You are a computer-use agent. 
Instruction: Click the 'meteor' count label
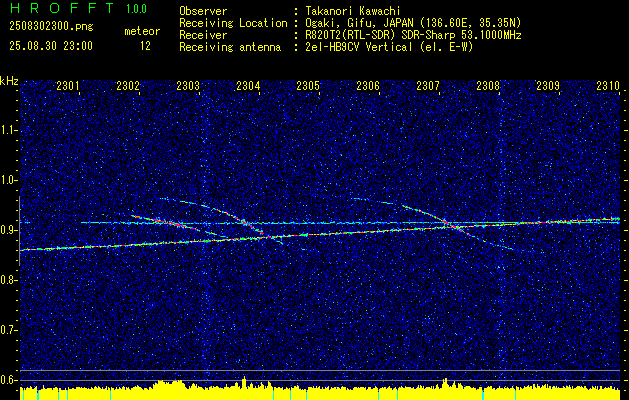142,31
